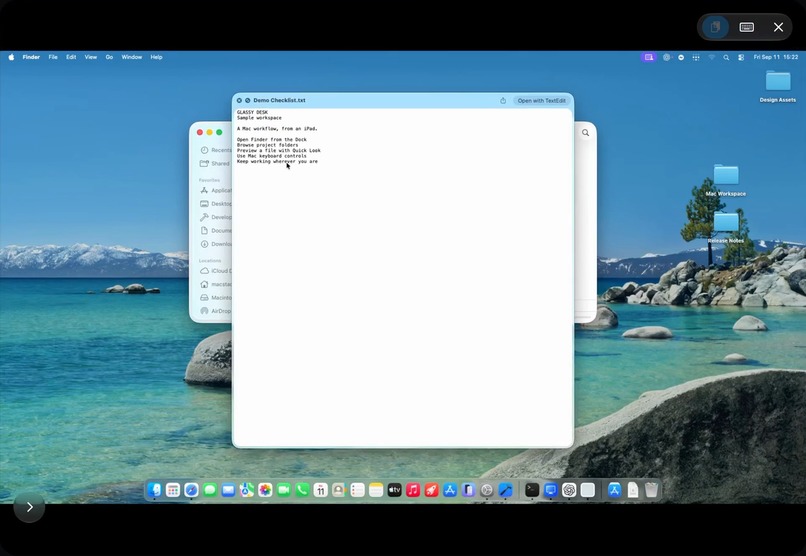This screenshot has height=556, width=806.
Task: Click the line "Preview a file with Quick Look"
Action: pos(279,151)
